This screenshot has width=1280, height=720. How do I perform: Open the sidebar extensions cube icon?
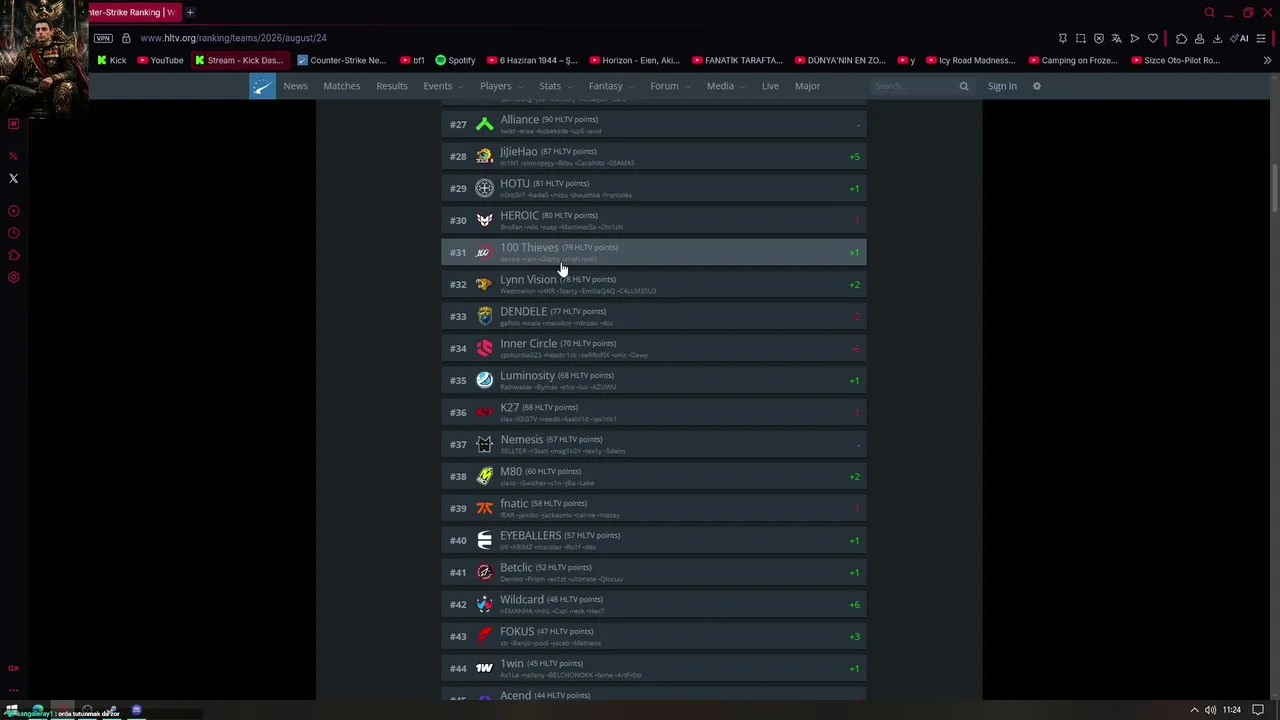point(14,255)
